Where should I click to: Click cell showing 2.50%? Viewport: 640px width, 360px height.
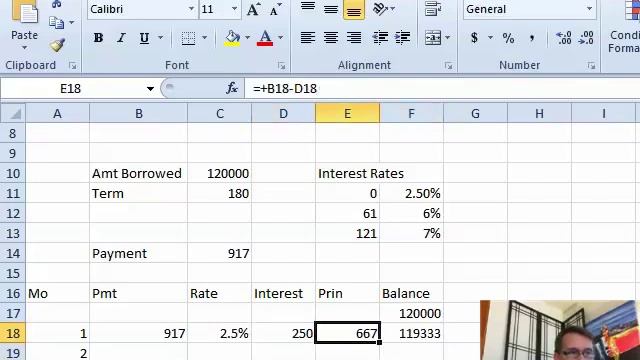pos(411,193)
